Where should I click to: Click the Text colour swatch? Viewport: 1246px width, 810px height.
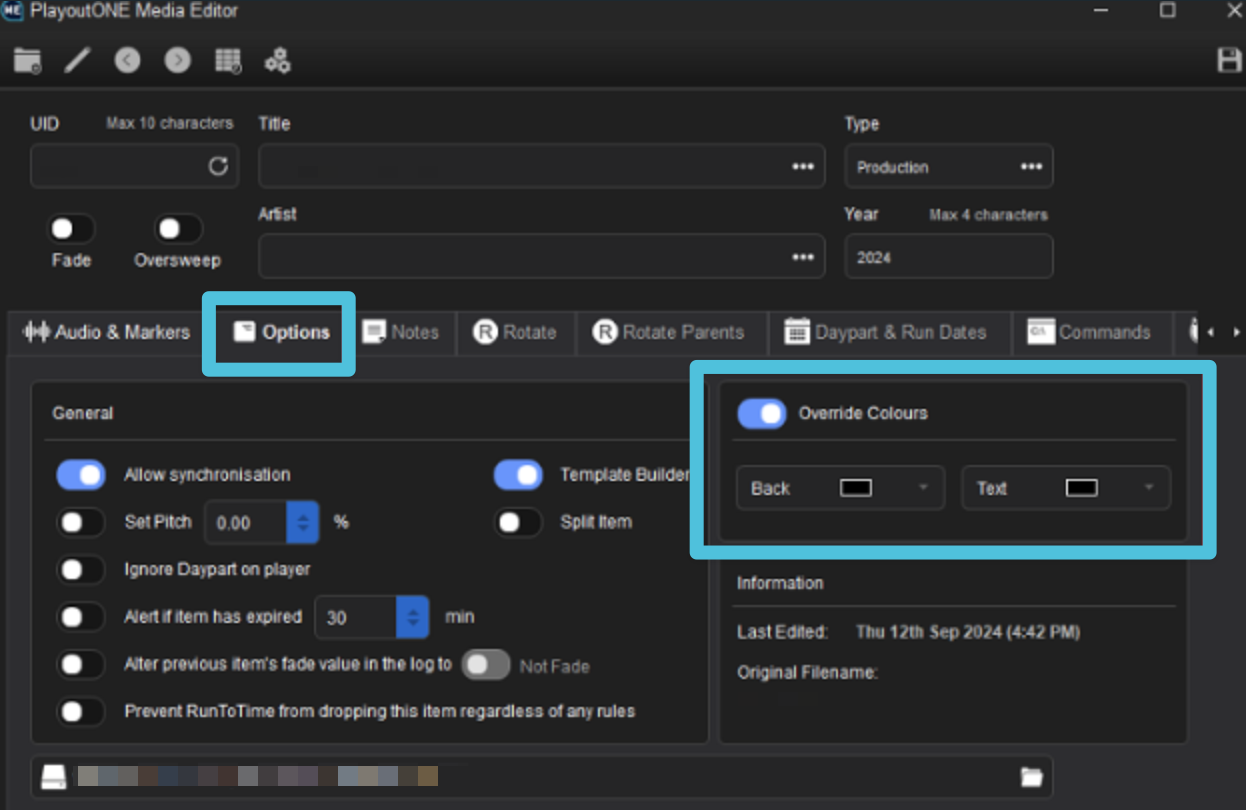1082,488
